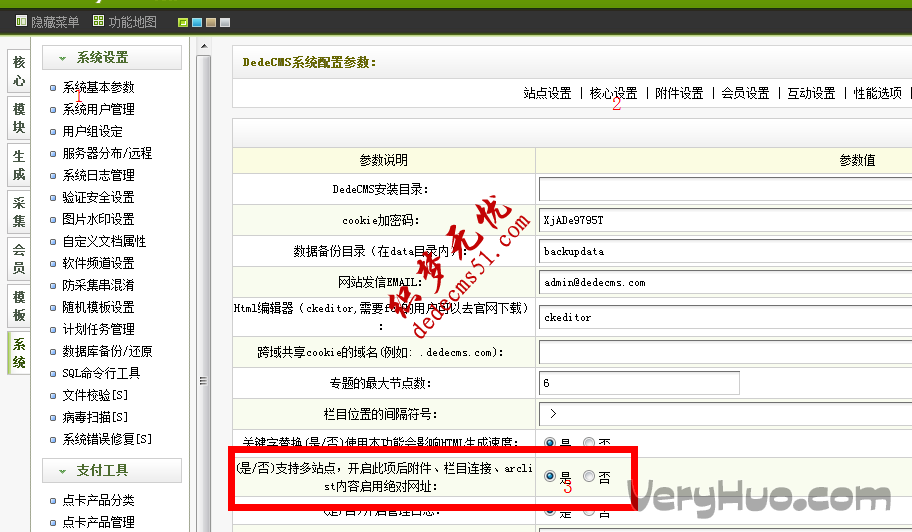Screen dimensions: 912x532
Task: Open 系统用户管理 in sidebar
Action: click(x=98, y=109)
